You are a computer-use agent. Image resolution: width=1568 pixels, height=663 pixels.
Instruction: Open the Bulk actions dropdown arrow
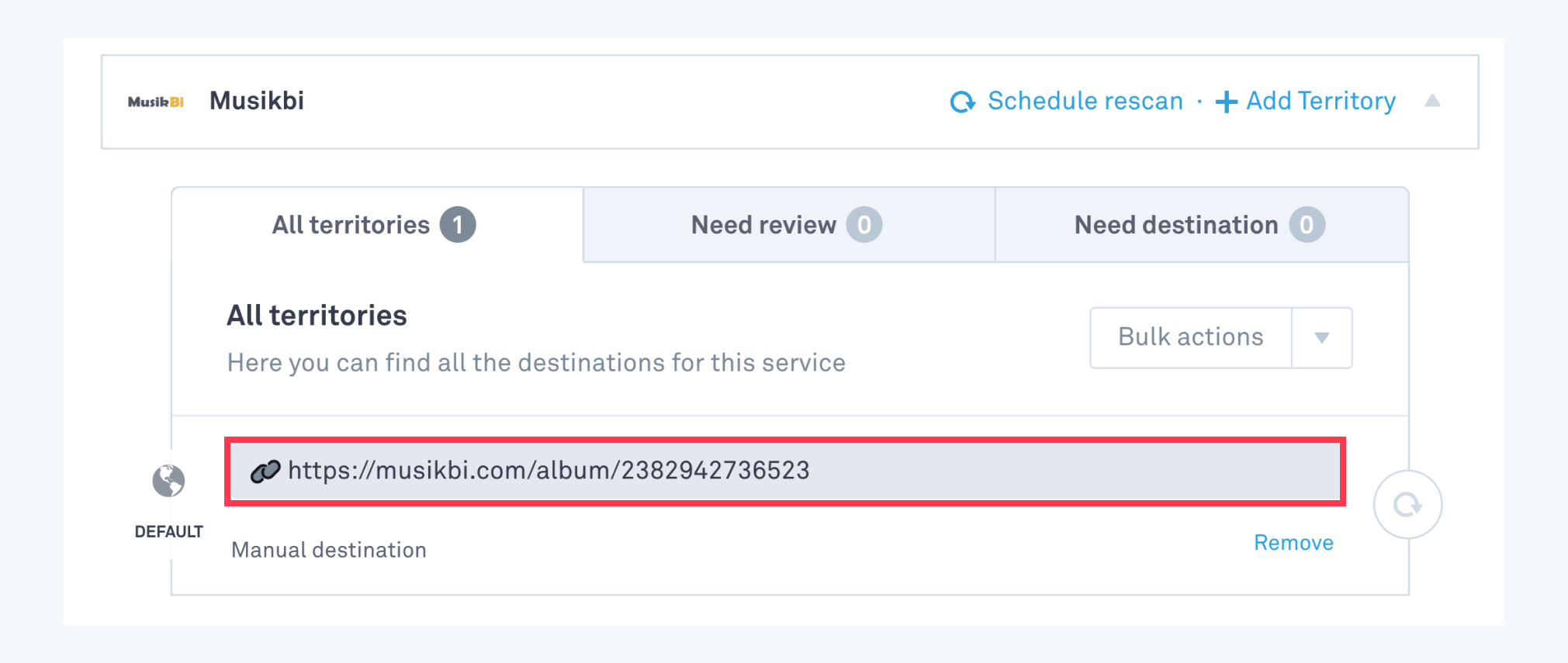(x=1322, y=337)
